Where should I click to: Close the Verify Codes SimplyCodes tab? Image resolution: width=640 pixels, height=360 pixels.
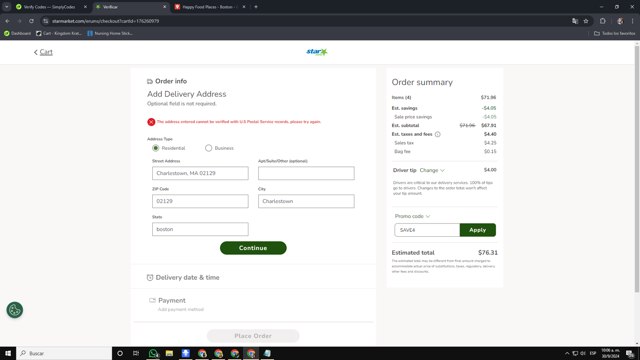[85, 7]
